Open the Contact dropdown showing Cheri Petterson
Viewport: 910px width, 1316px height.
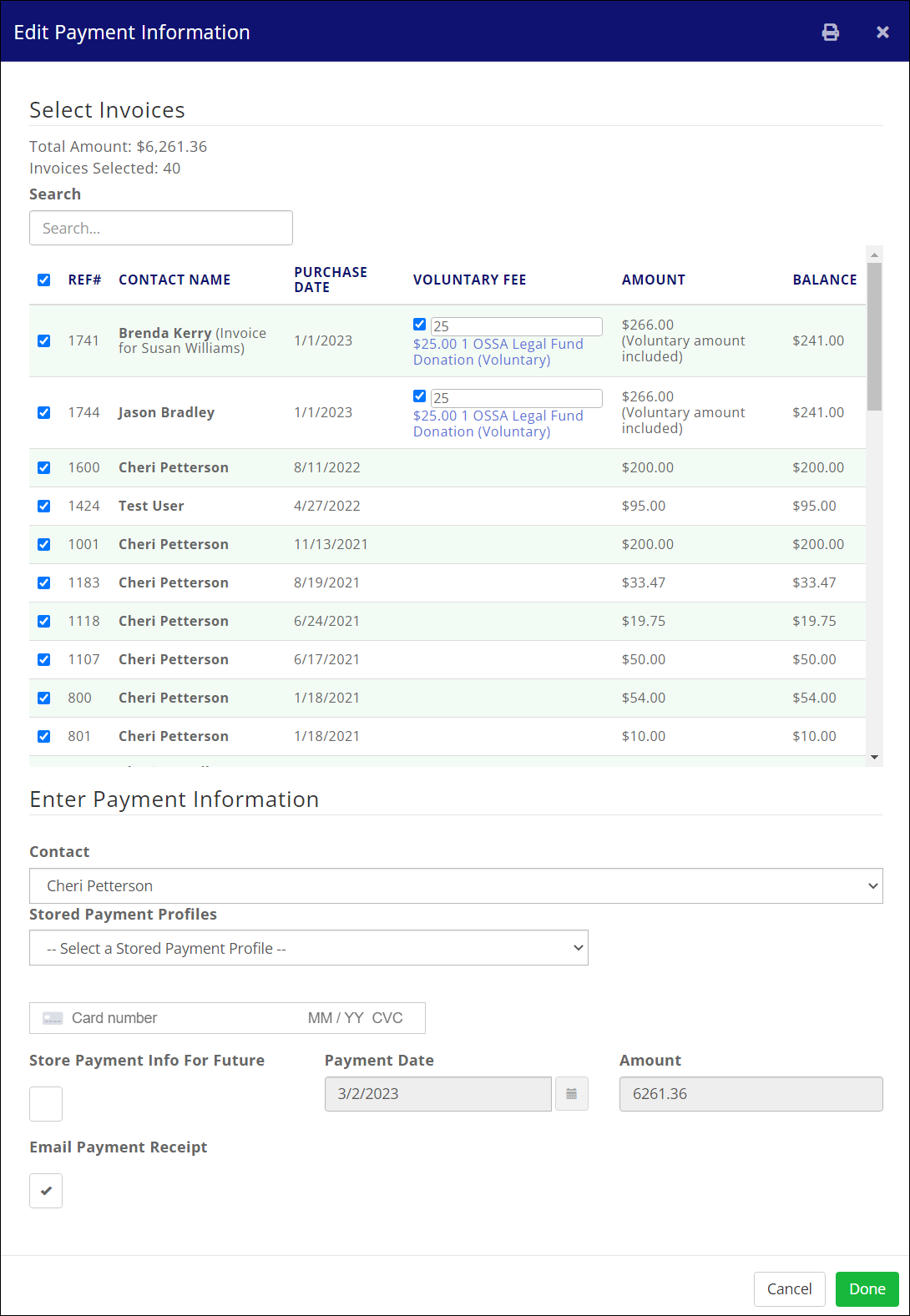coord(456,886)
